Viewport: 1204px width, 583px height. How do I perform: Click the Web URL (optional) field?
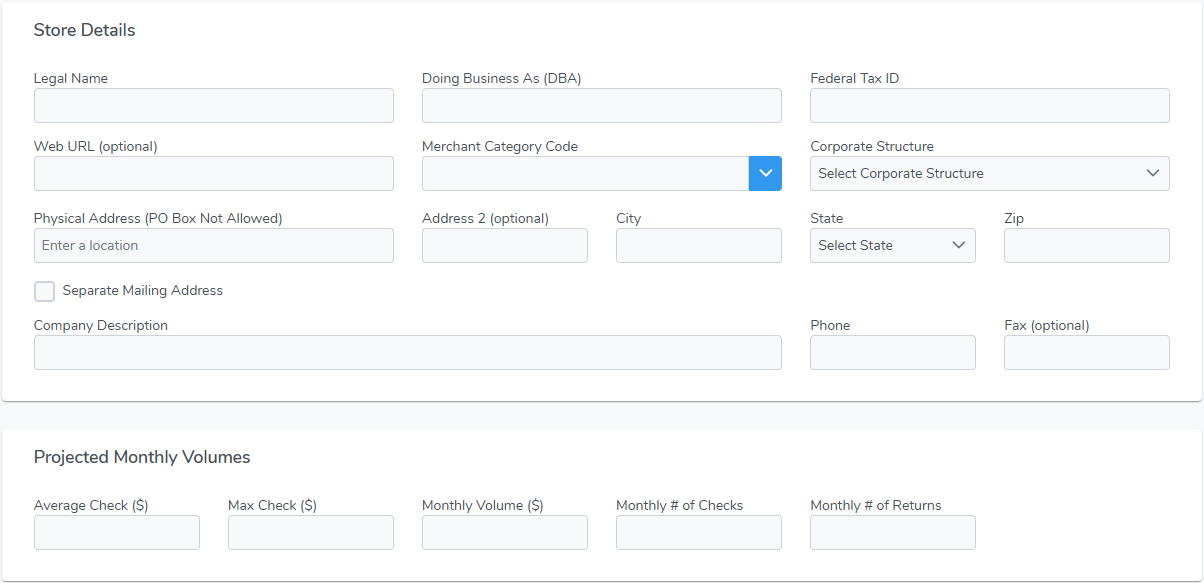(214, 173)
